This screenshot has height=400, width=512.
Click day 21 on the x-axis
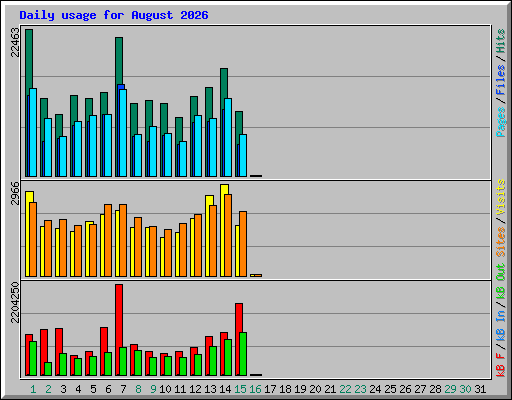330,389
